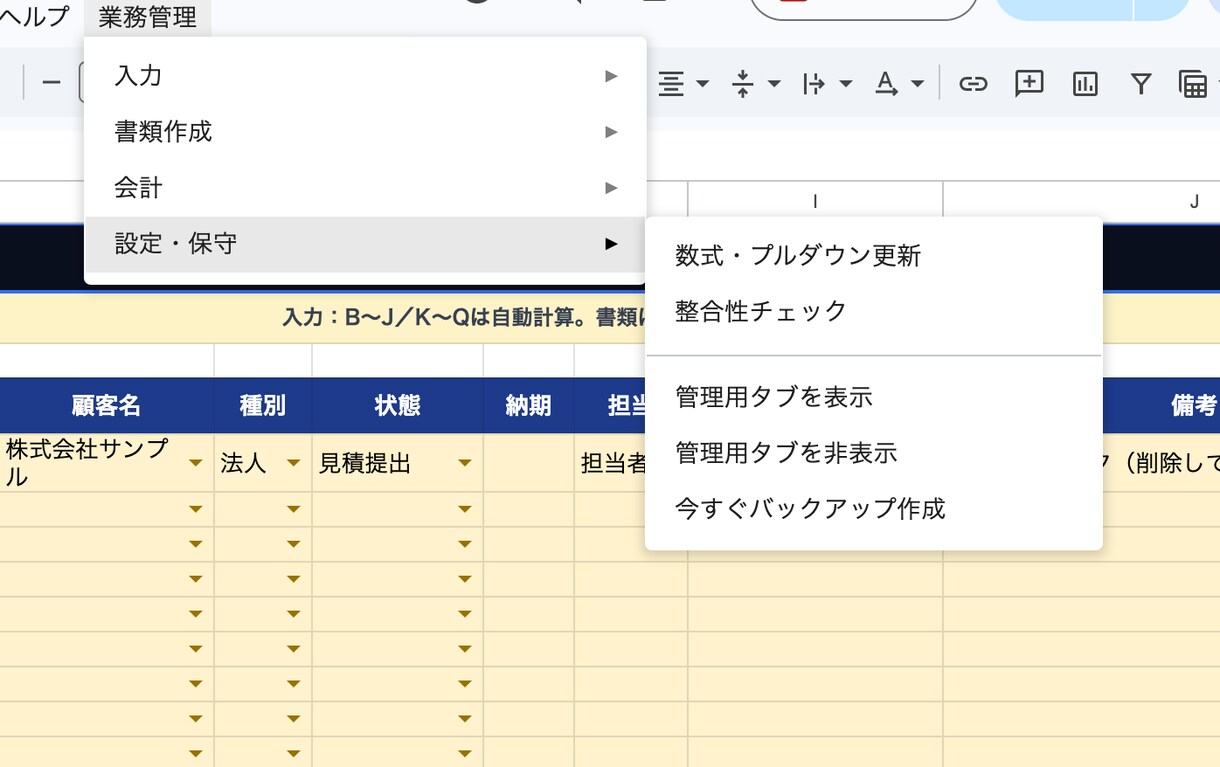Run 数式・プルダウン更新 from the submenu
Screen dimensions: 1220x767
click(874, 256)
